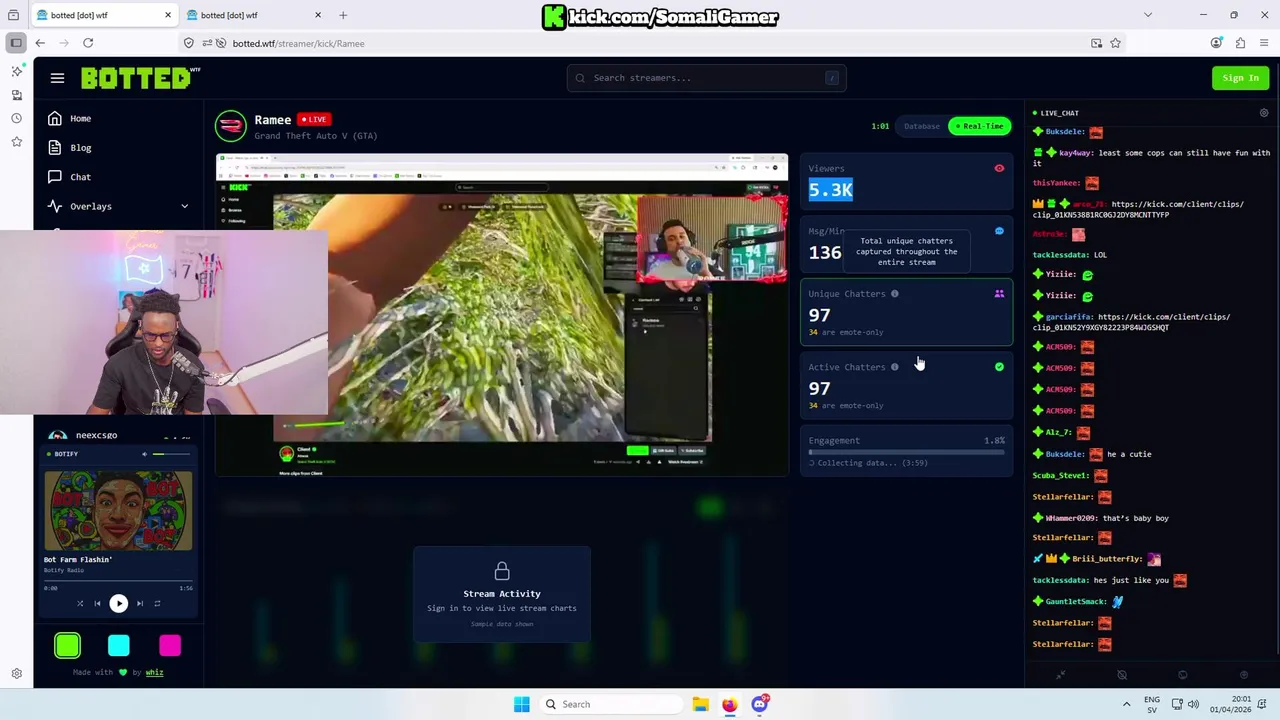Mute Botify with the speaker icon
The height and width of the screenshot is (720, 1280).
click(144, 454)
